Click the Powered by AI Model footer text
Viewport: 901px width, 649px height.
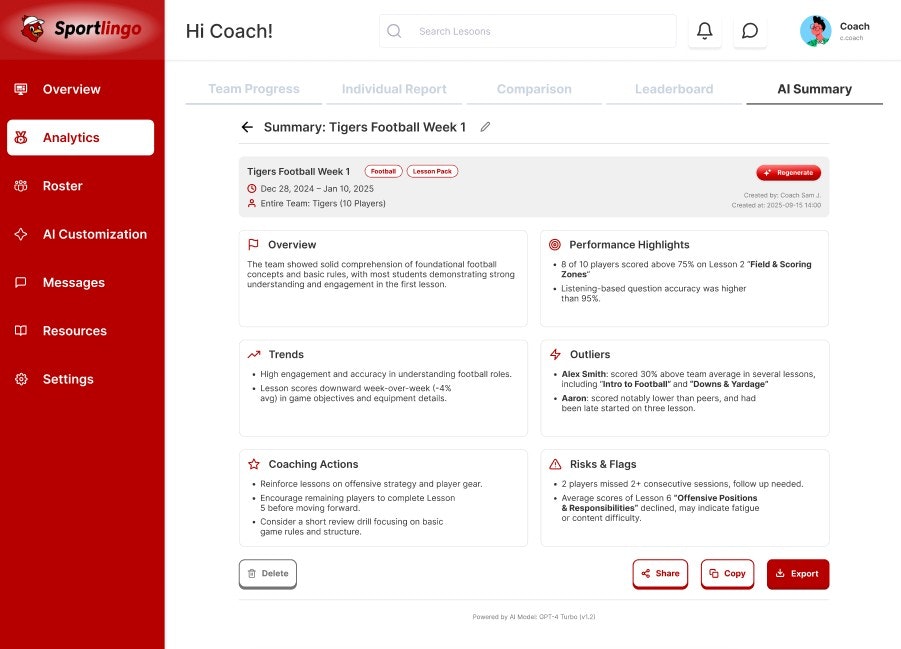(534, 617)
